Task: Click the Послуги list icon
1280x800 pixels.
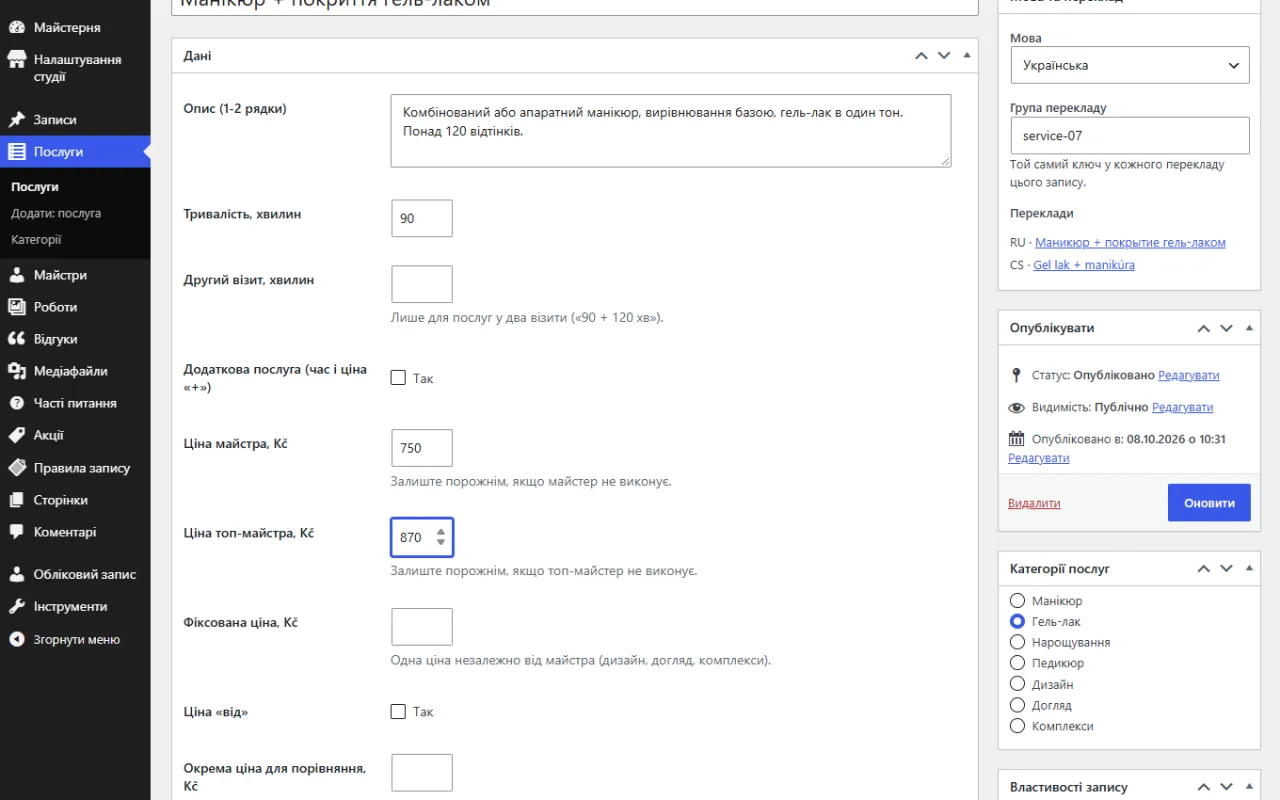Action: [17, 152]
